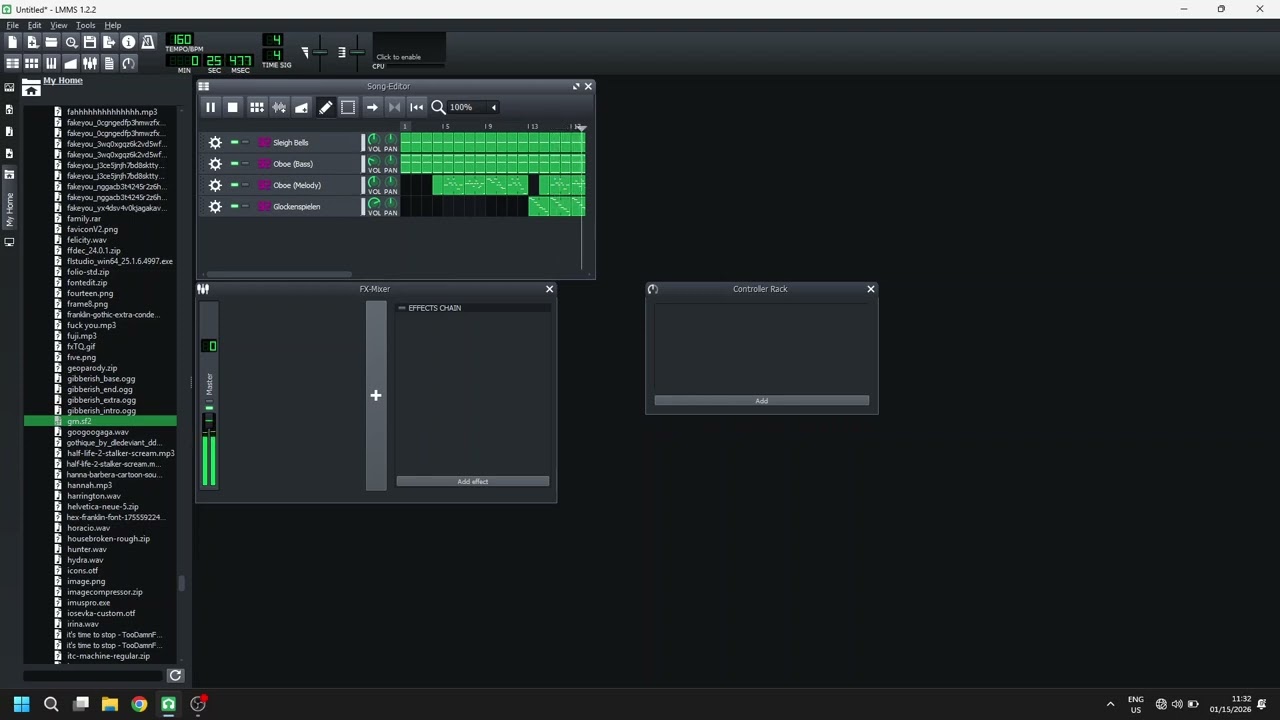
Task: Open Sleigh Bells track gear menu
Action: point(215,142)
